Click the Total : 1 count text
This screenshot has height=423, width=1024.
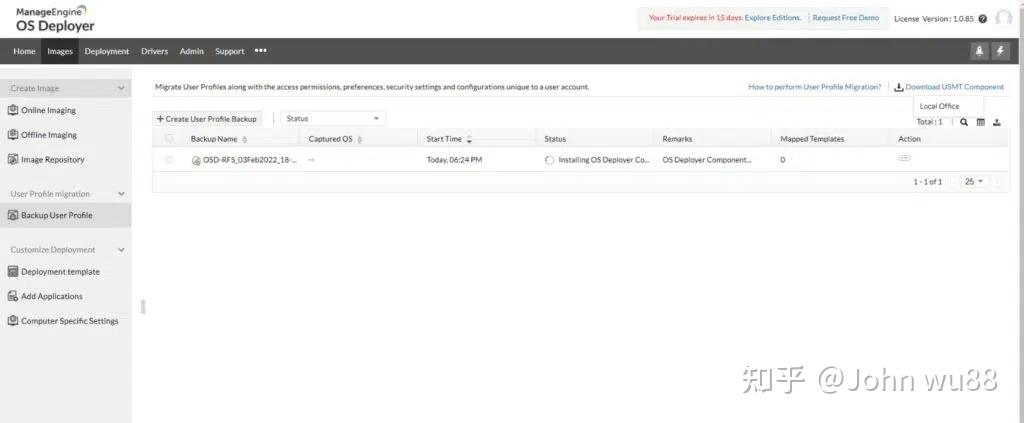tap(929, 122)
